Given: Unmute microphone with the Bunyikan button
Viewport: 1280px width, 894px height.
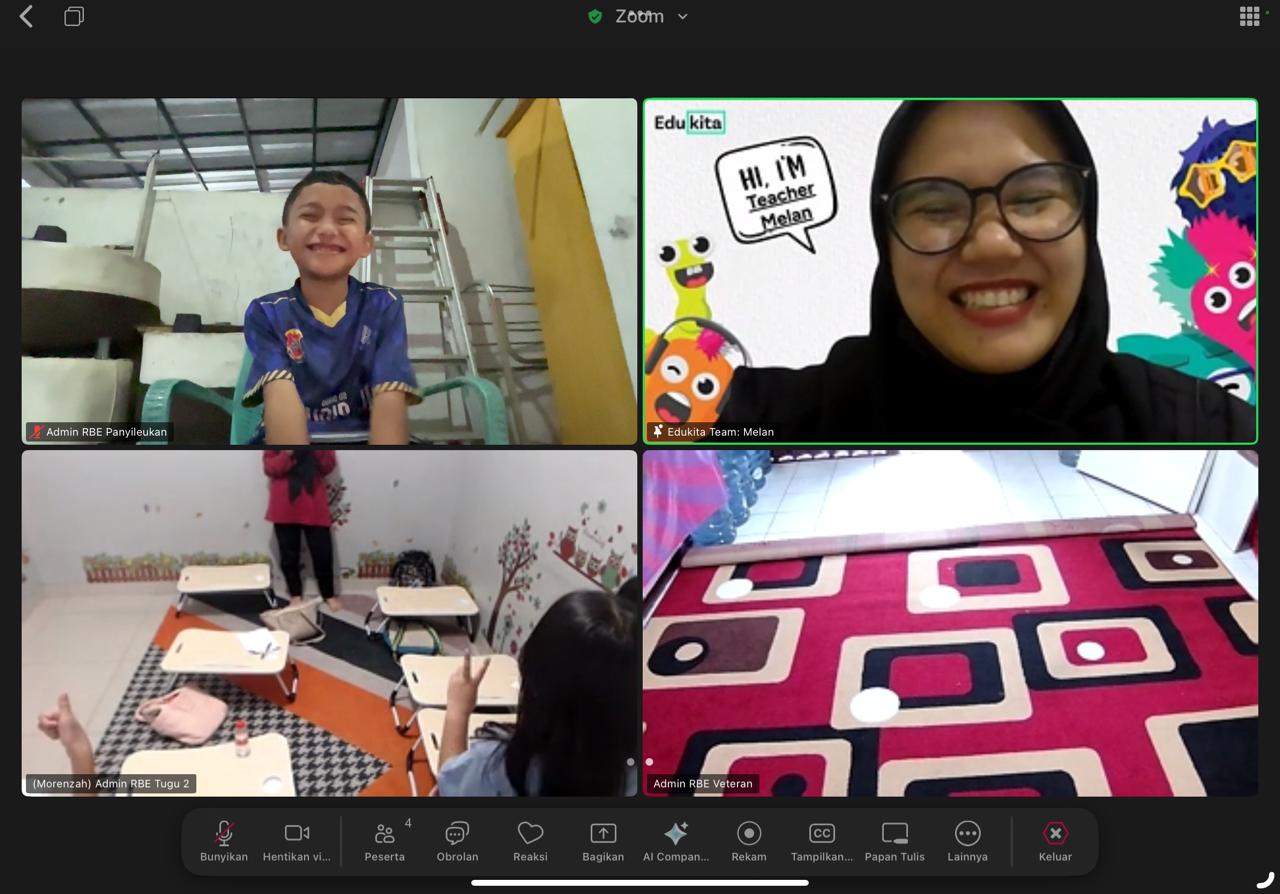Looking at the screenshot, I should pyautogui.click(x=224, y=841).
